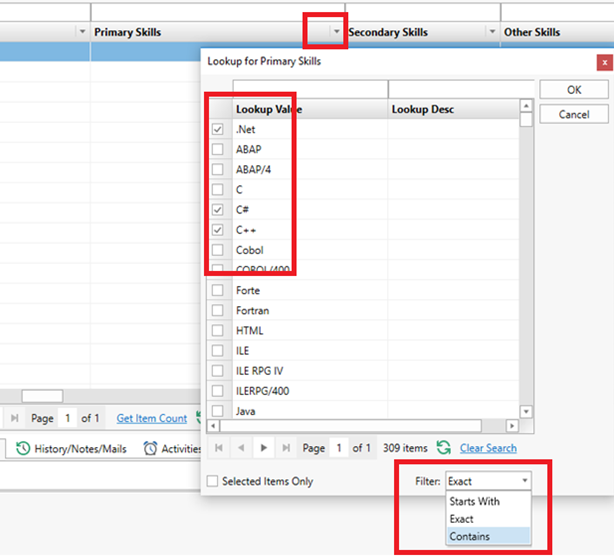Go to next page in lookup pager
Screen dimensions: 614x557
[264, 448]
